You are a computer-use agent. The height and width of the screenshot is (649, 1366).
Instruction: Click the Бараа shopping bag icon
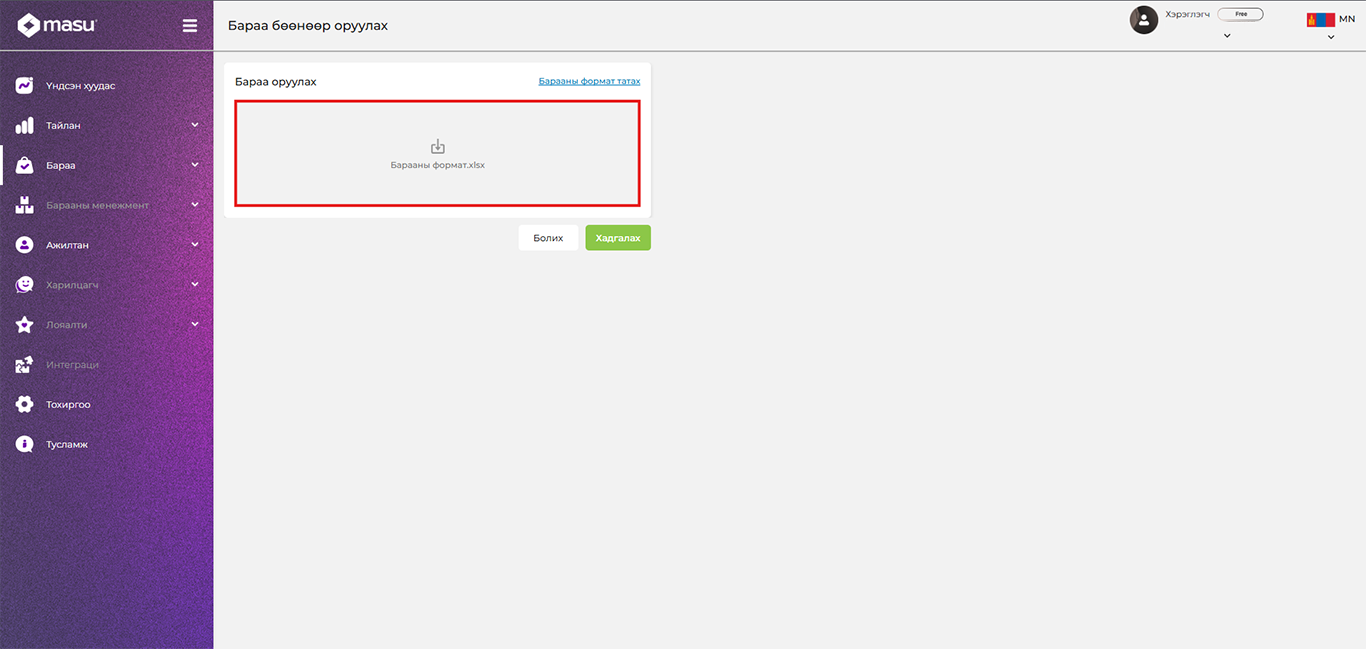point(25,166)
